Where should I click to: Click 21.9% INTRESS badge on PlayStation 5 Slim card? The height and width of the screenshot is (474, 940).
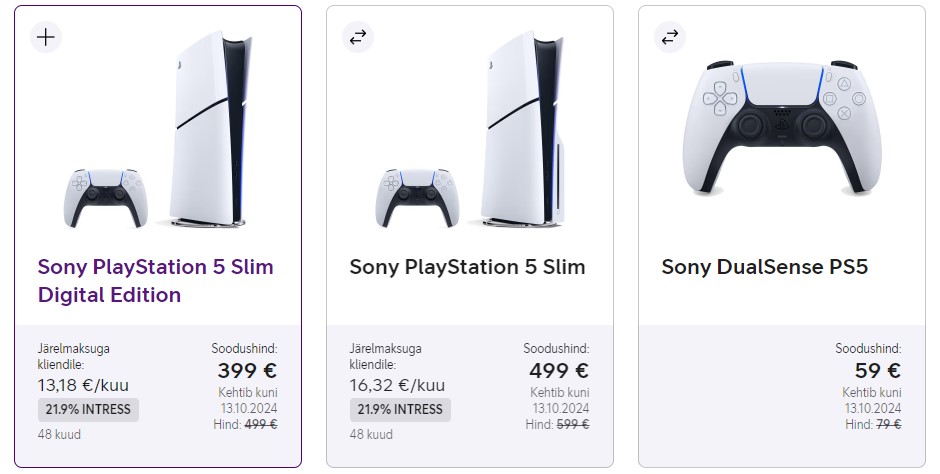[x=400, y=410]
